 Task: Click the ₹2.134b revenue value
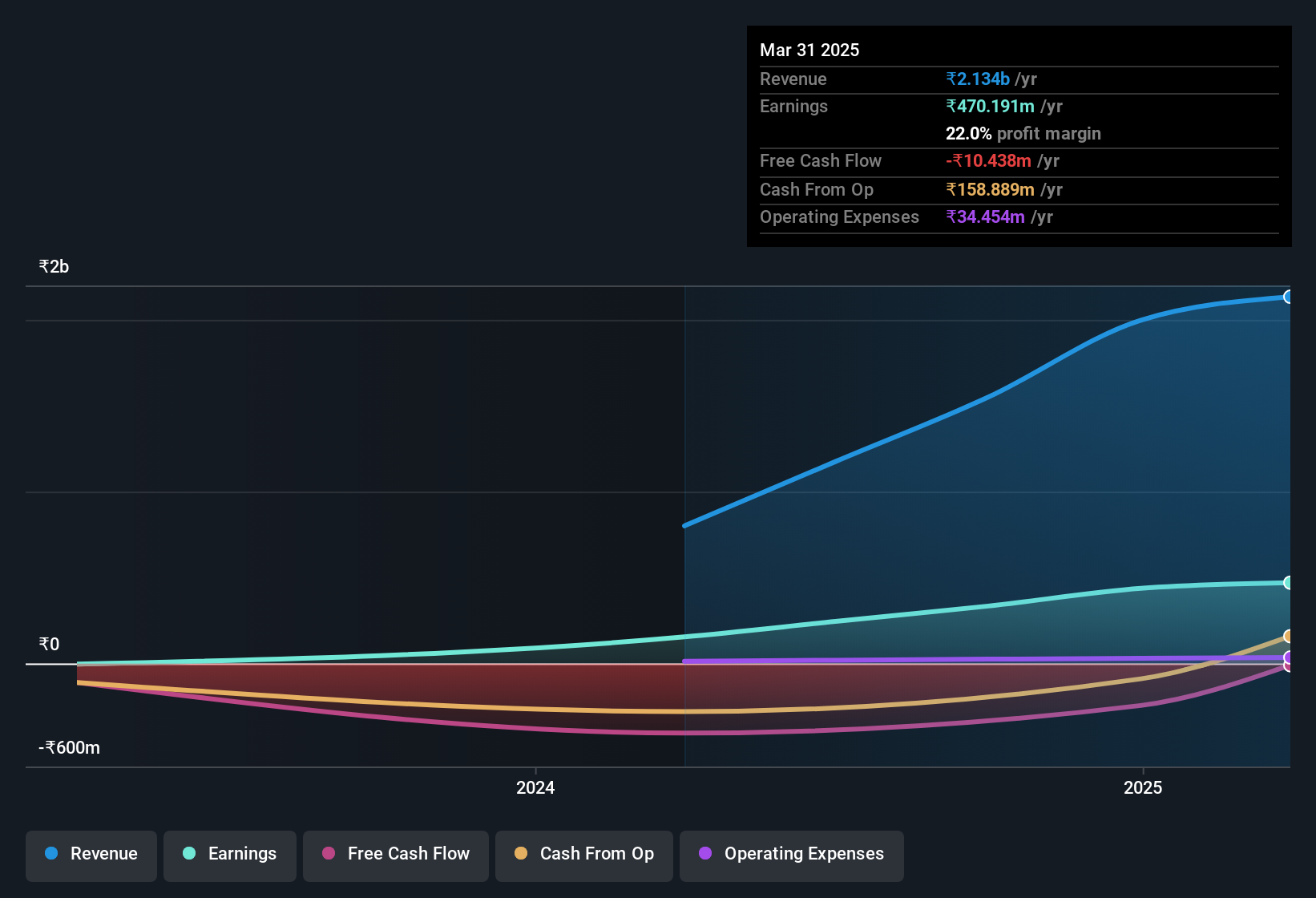pos(978,79)
